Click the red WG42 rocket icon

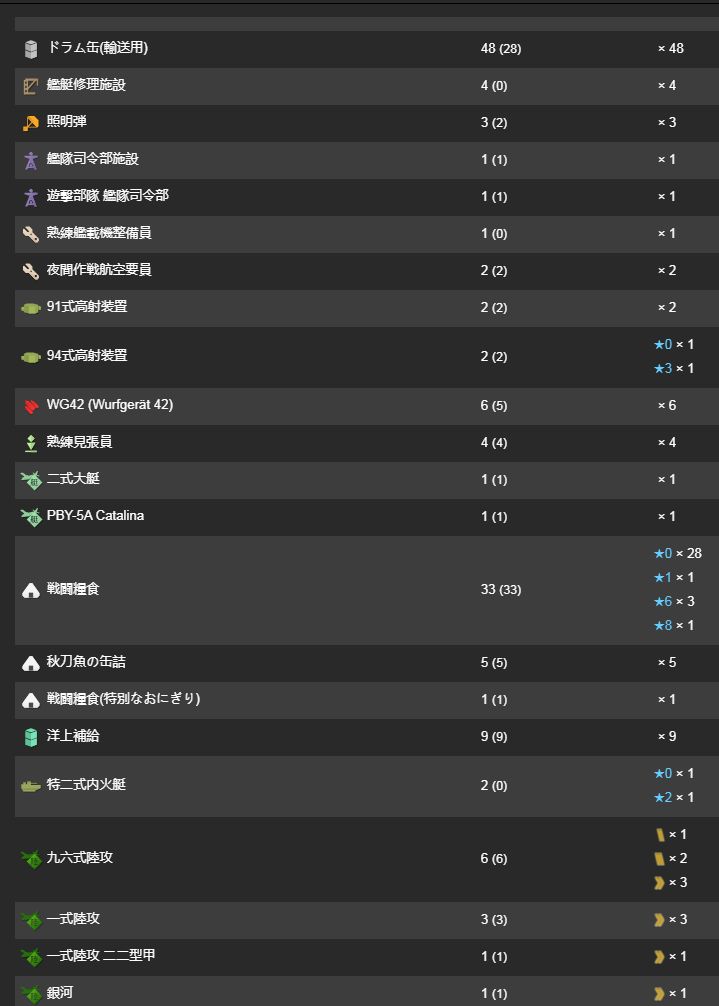[x=31, y=406]
